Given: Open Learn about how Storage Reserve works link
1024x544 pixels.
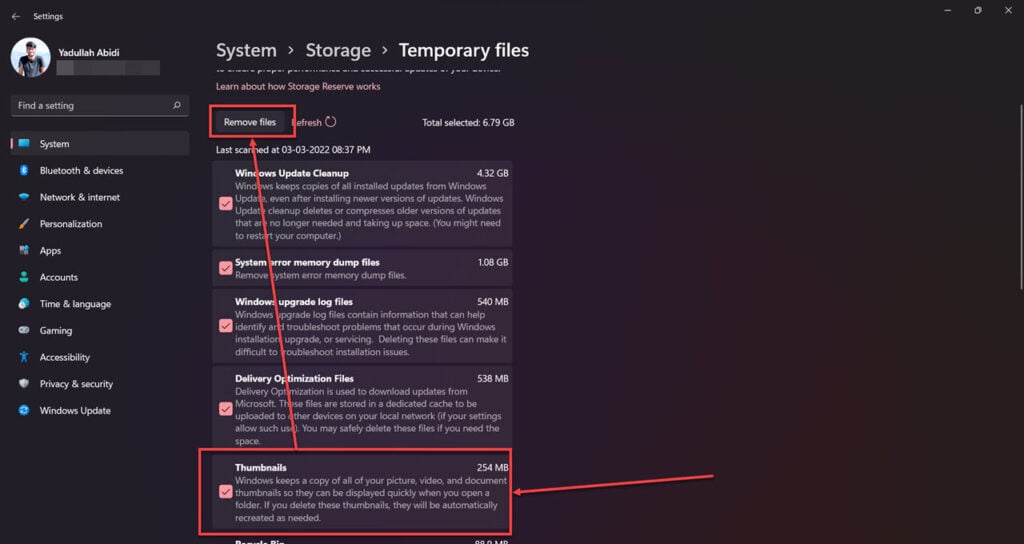Looking at the screenshot, I should (298, 86).
